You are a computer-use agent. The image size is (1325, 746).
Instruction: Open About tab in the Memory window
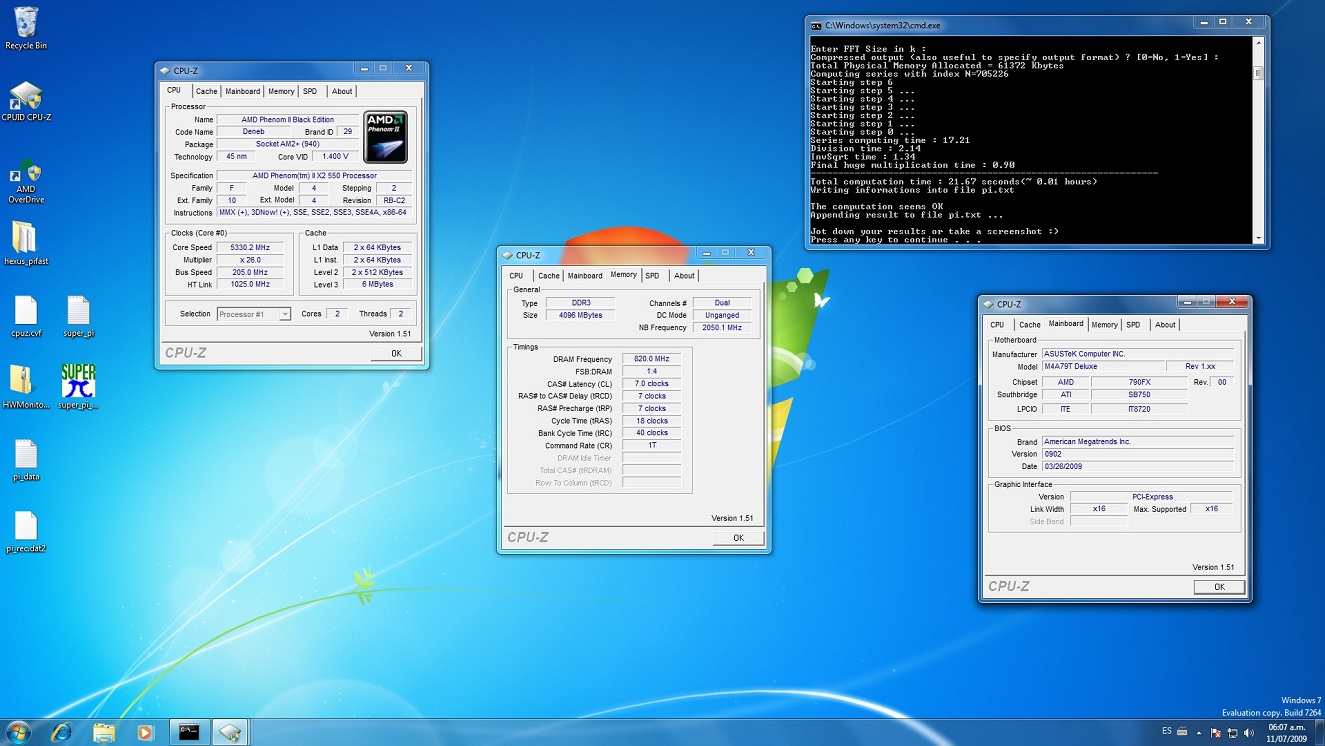click(x=684, y=276)
